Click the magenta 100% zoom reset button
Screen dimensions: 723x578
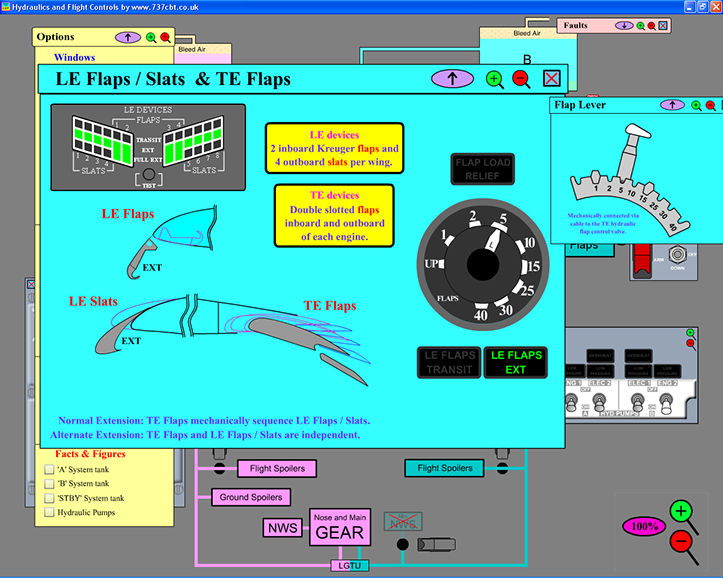point(643,525)
